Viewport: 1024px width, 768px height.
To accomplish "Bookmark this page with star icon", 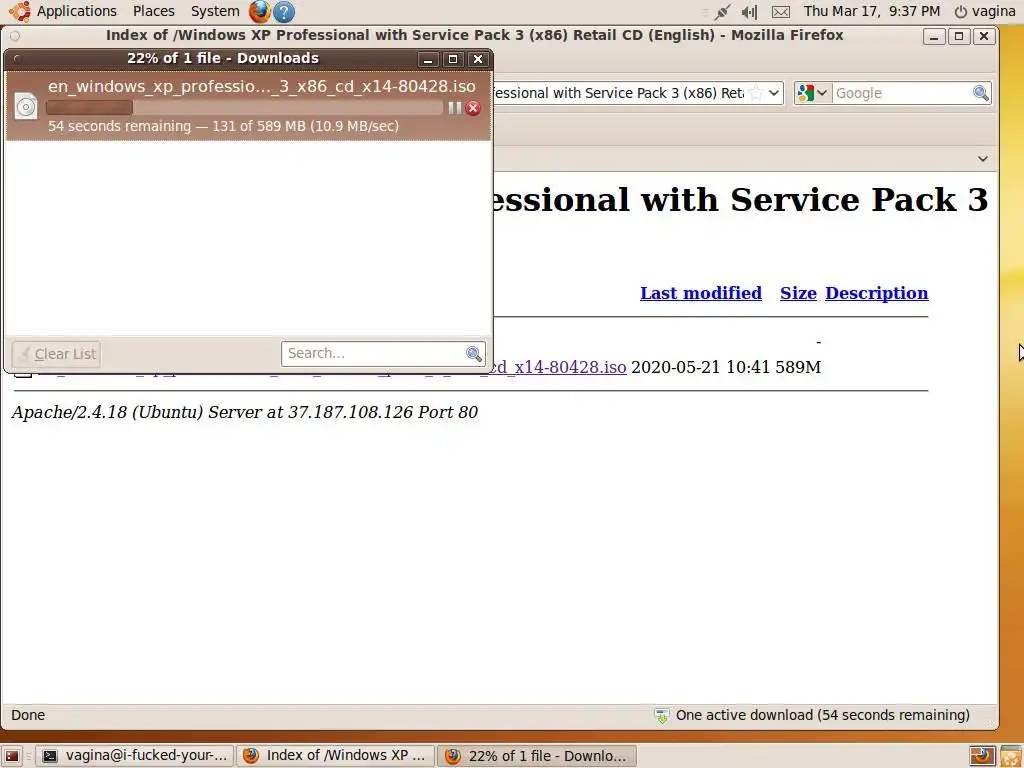I will pos(756,93).
